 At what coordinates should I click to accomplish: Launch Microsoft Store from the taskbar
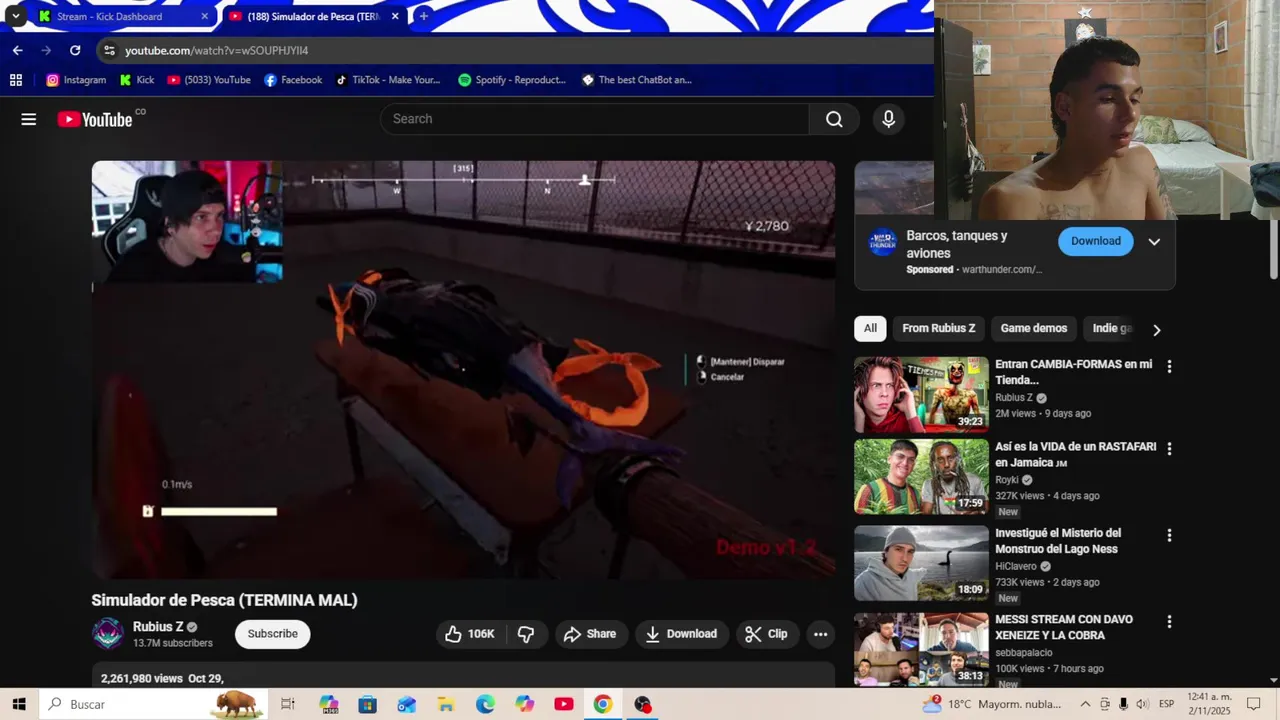click(368, 704)
